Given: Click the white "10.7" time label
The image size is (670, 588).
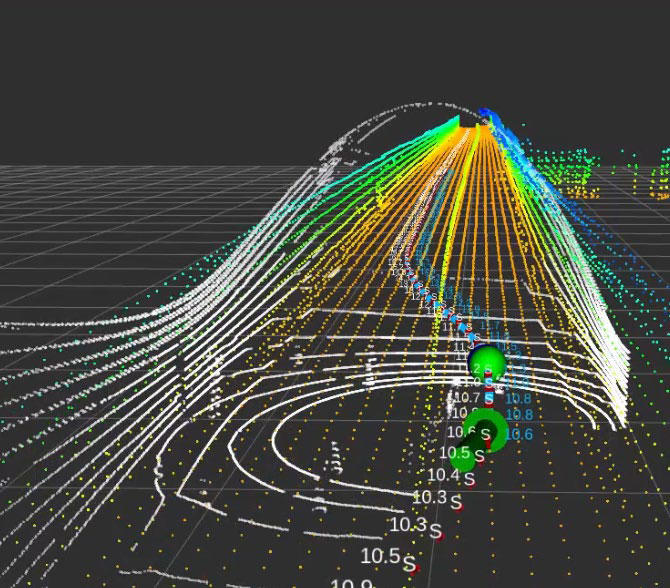Looking at the screenshot, I should [467, 398].
